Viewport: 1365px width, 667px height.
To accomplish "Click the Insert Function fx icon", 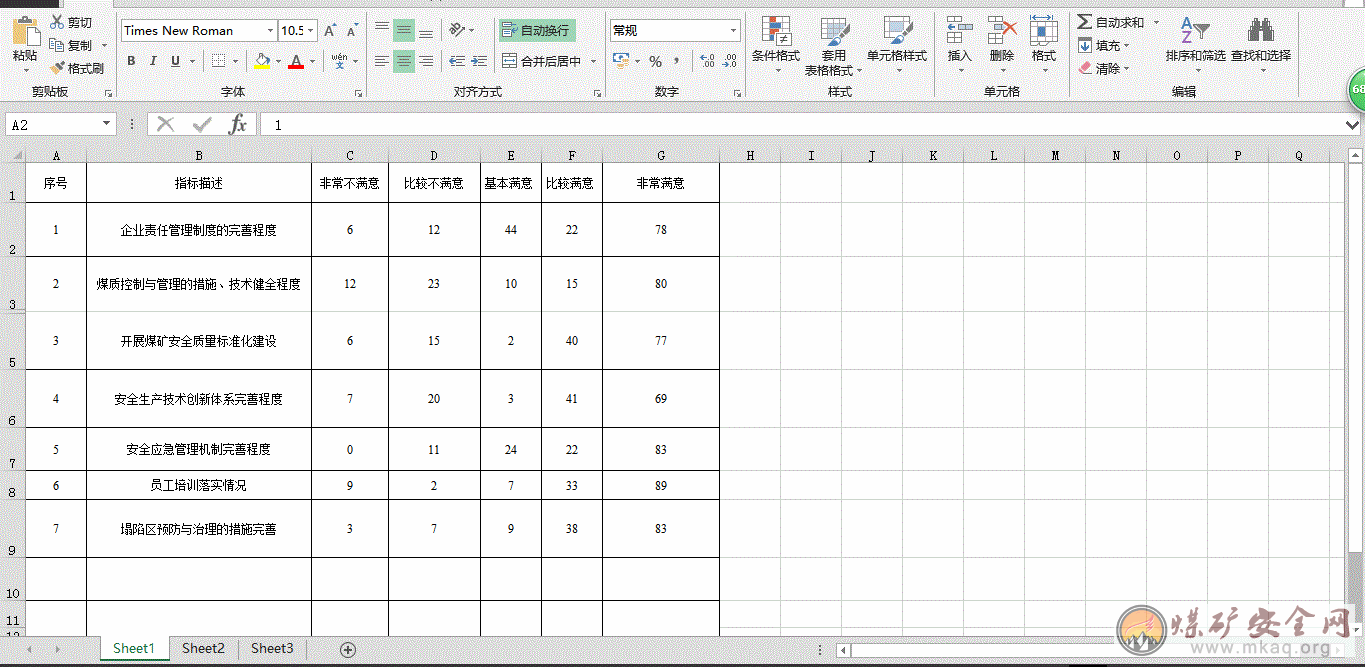I will tap(237, 124).
